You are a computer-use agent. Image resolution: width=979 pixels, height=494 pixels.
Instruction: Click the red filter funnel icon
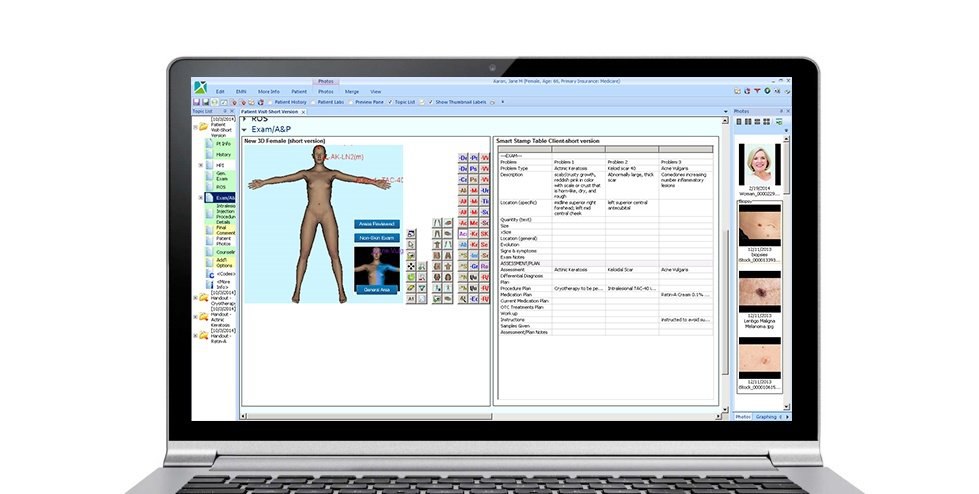tap(757, 91)
